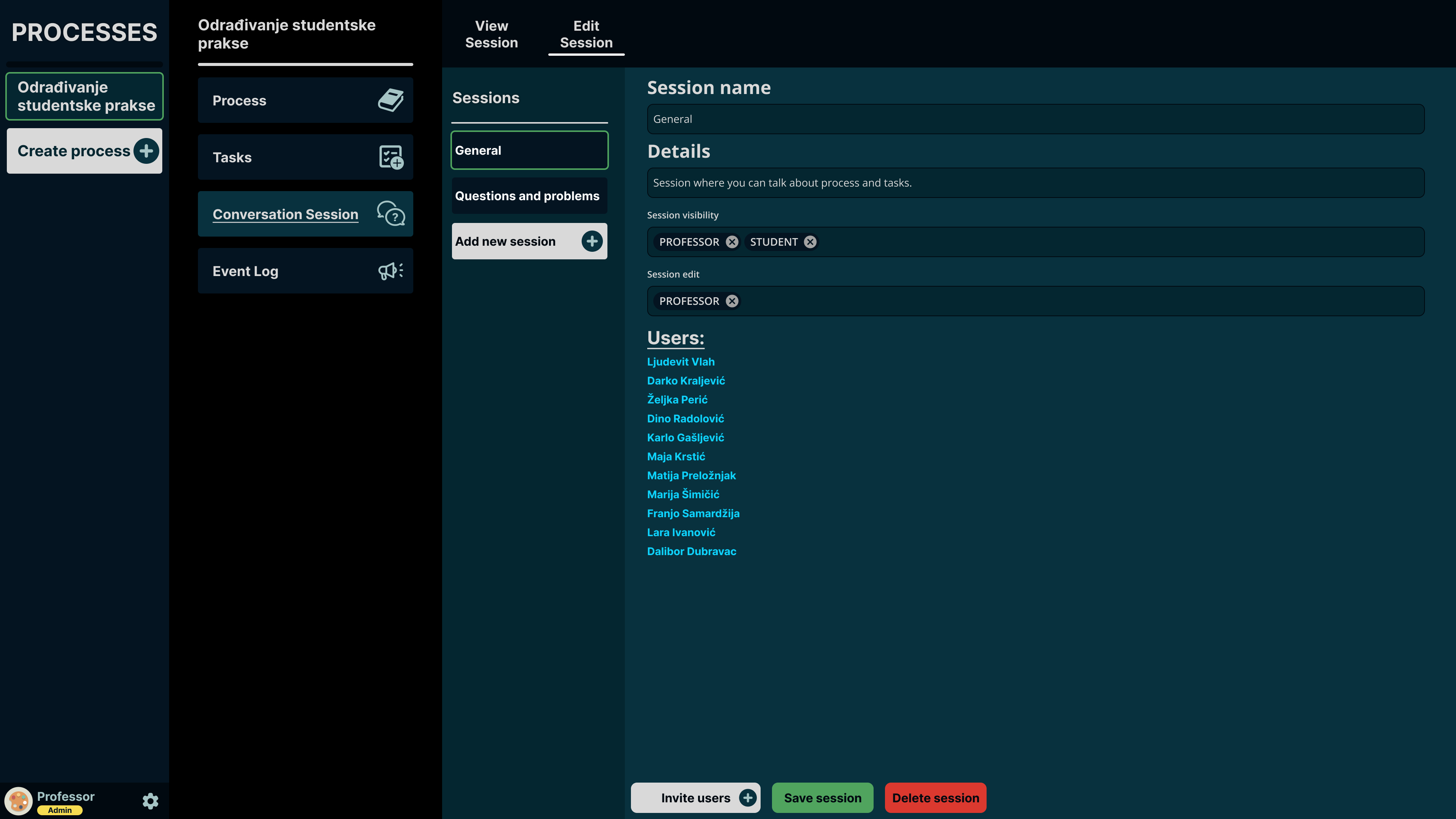Open the Session edit role dropdown
Image resolution: width=1456 pixels, height=819 pixels.
pos(1074,301)
